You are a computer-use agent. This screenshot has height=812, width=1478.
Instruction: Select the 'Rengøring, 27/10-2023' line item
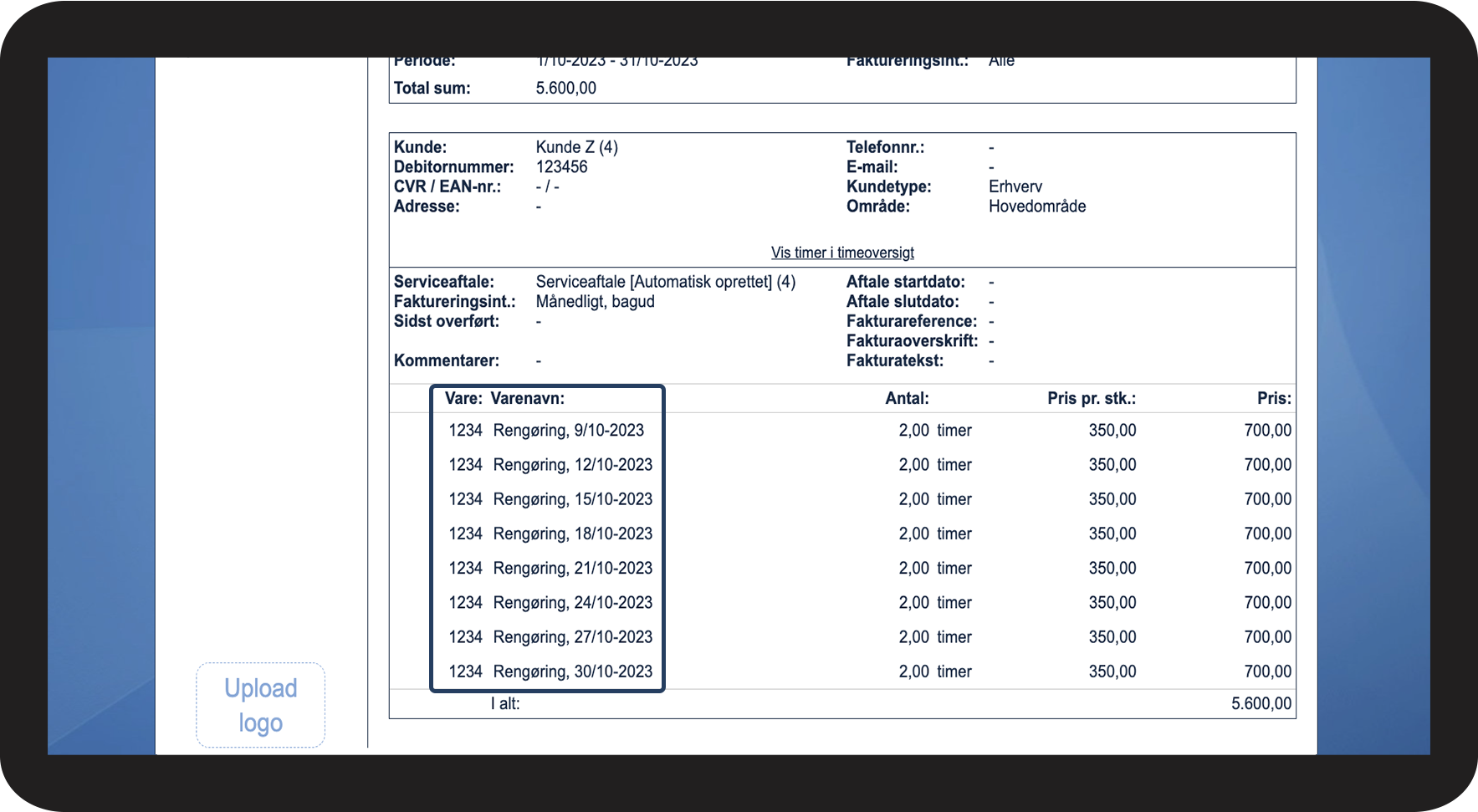pos(572,637)
